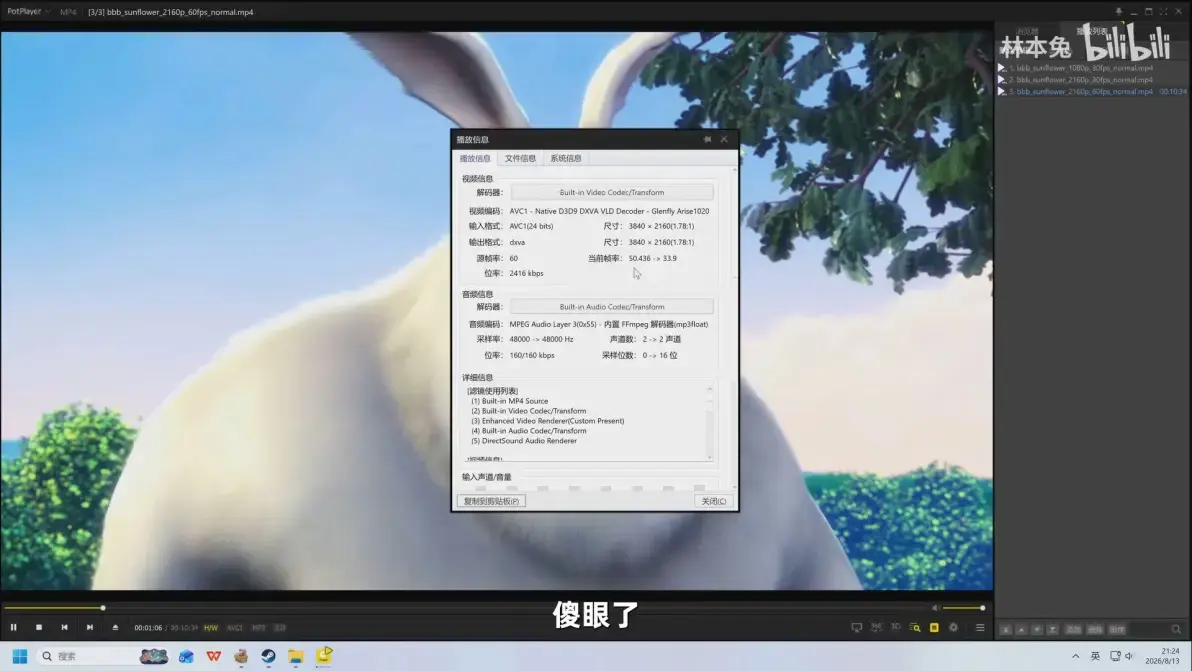This screenshot has height=671, width=1192.
Task: Open the screen cast icon
Action: tap(857, 628)
